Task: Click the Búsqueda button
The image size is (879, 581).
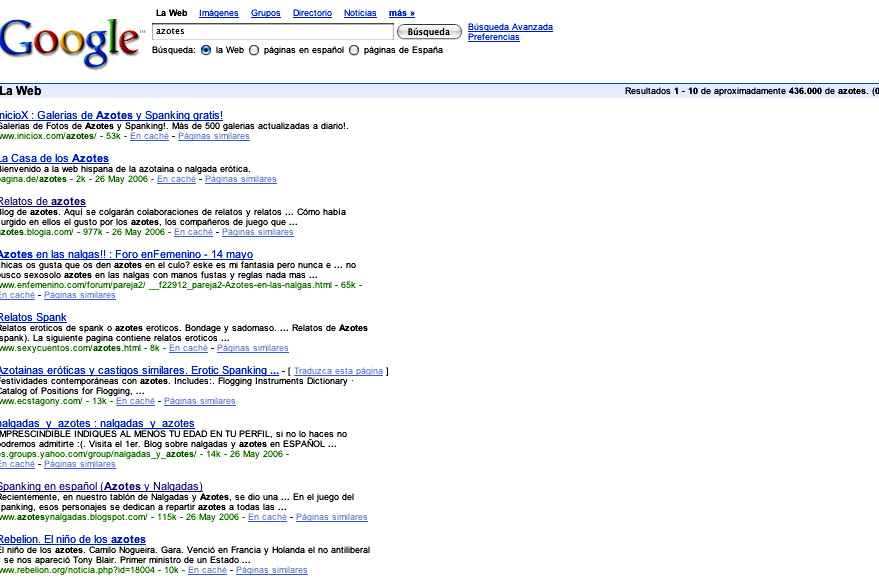Action: [429, 32]
